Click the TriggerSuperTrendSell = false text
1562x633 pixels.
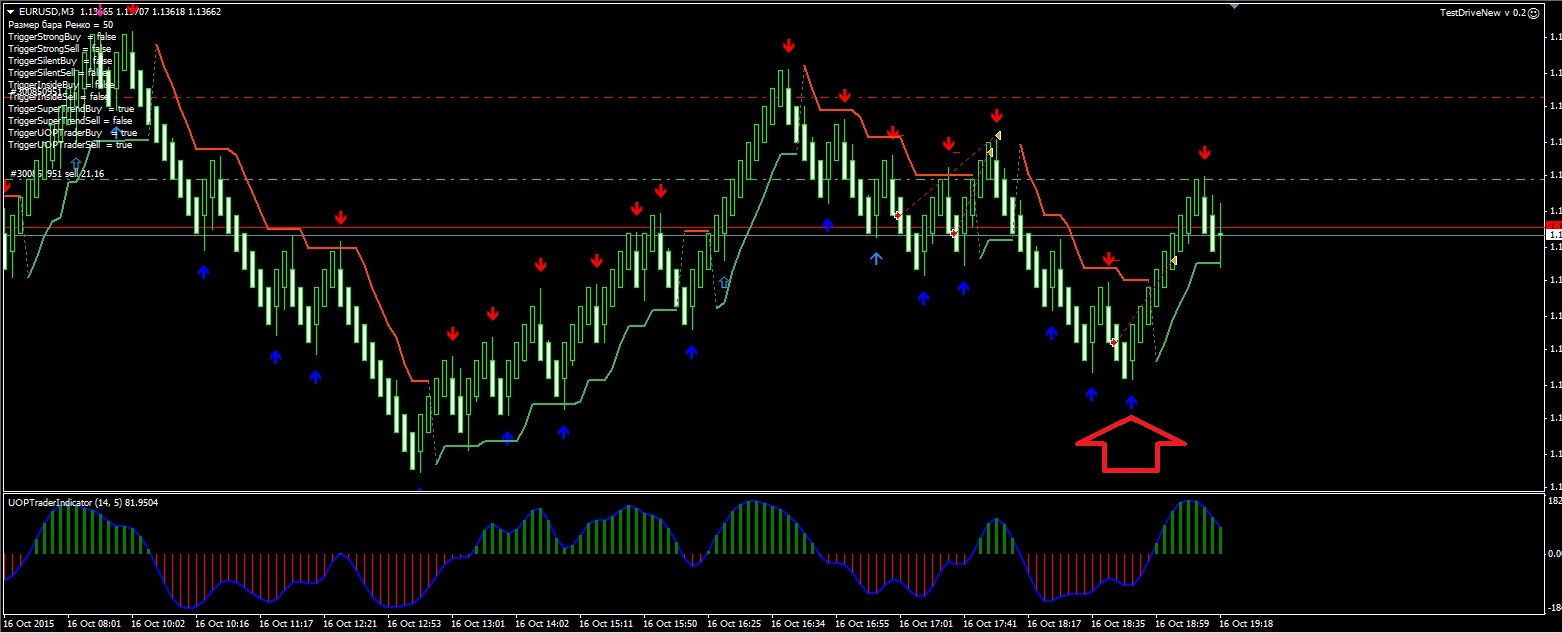pos(69,120)
